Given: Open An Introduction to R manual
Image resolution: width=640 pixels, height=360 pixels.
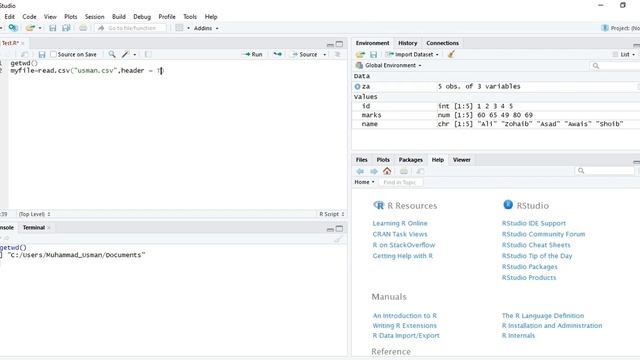Looking at the screenshot, I should coord(404,316).
